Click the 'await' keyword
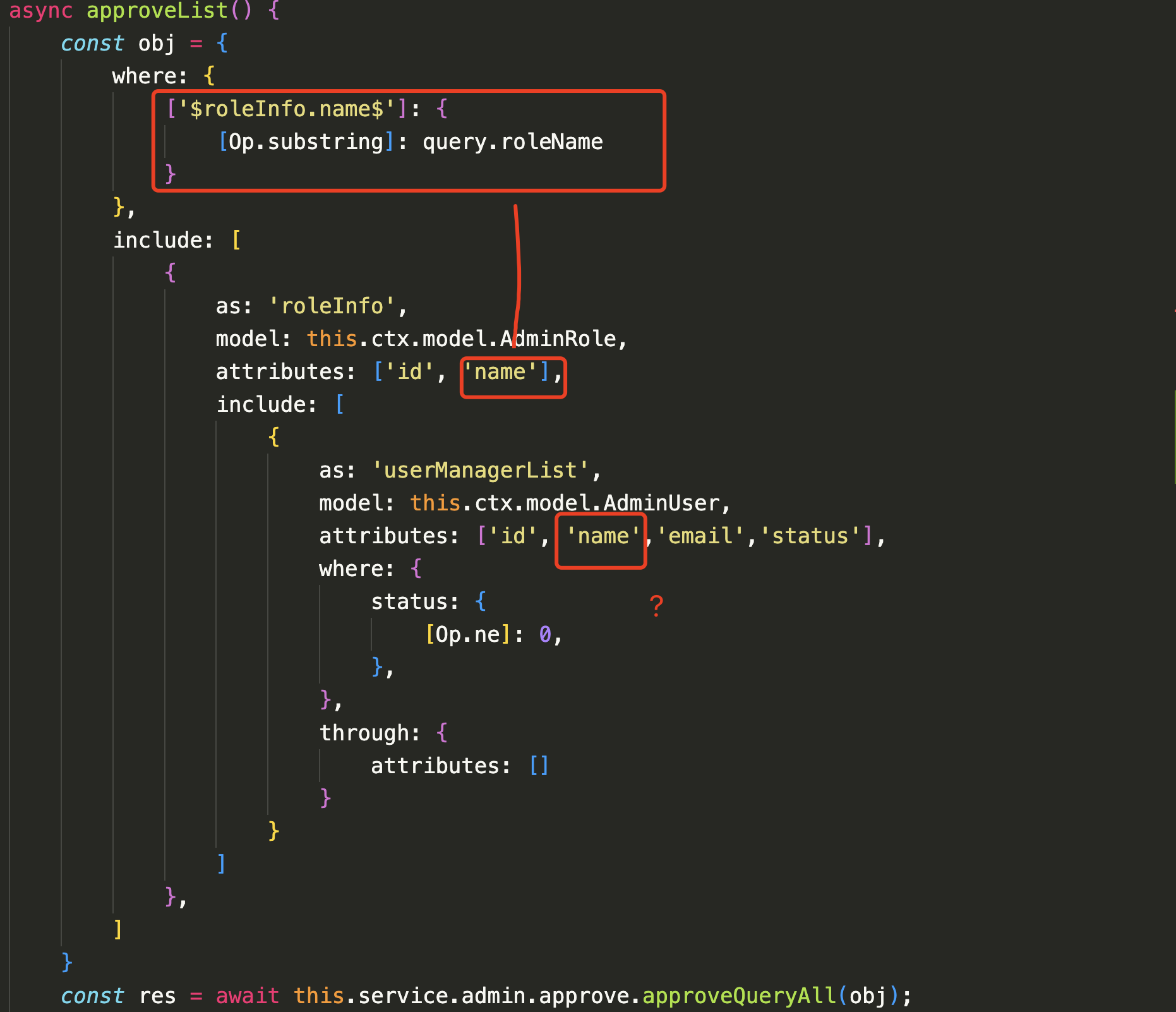The height and width of the screenshot is (1012, 1176). (x=248, y=996)
